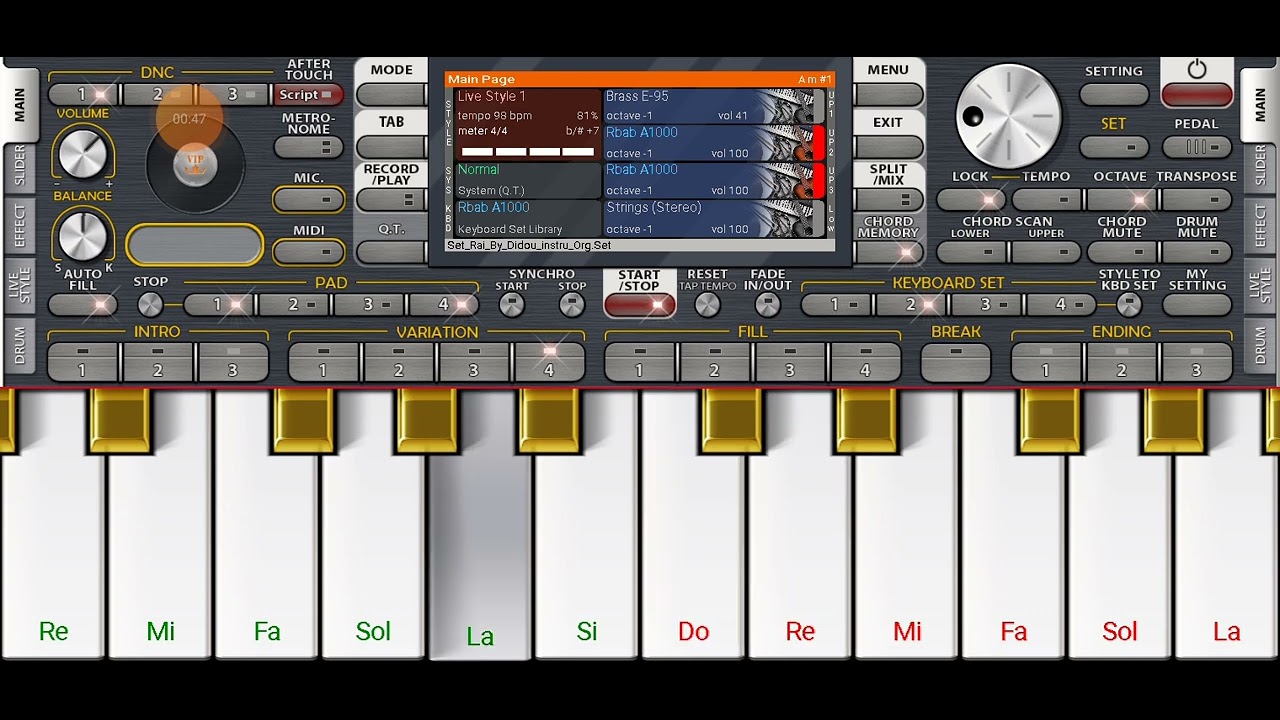Open SETTING

[1114, 95]
